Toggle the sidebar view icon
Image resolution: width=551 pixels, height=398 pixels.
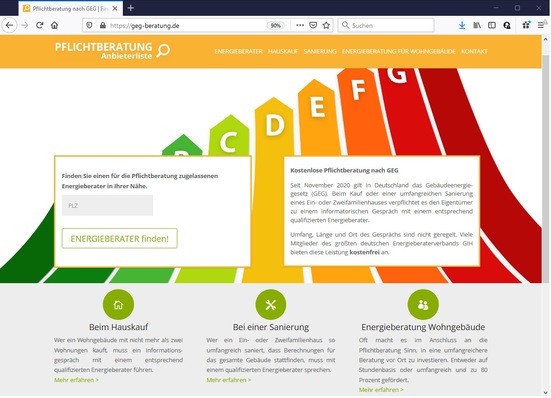pos(492,25)
